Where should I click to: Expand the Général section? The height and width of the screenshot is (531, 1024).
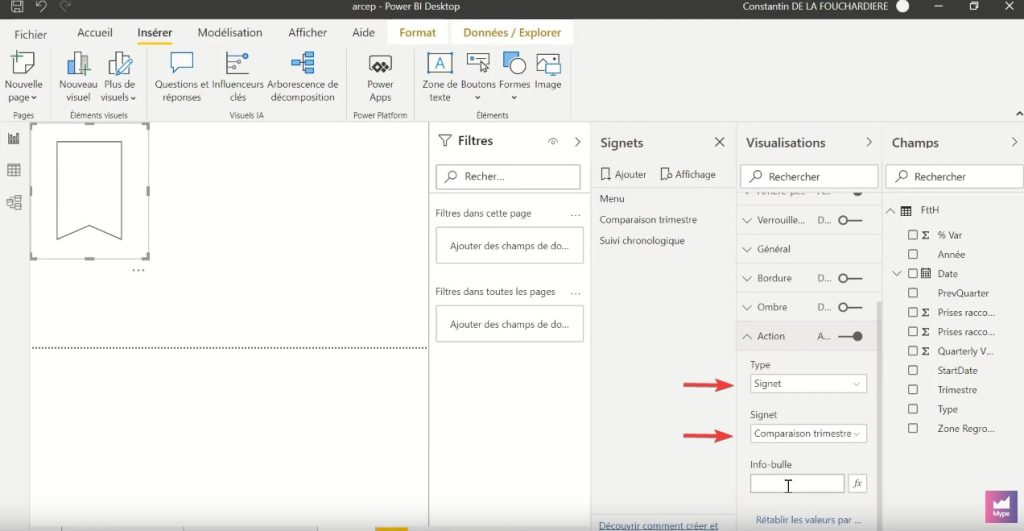[x=747, y=249]
